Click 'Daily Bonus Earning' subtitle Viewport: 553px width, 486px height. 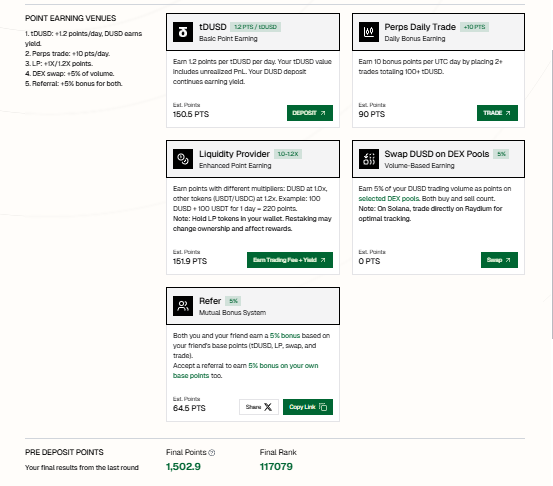tap(415, 39)
